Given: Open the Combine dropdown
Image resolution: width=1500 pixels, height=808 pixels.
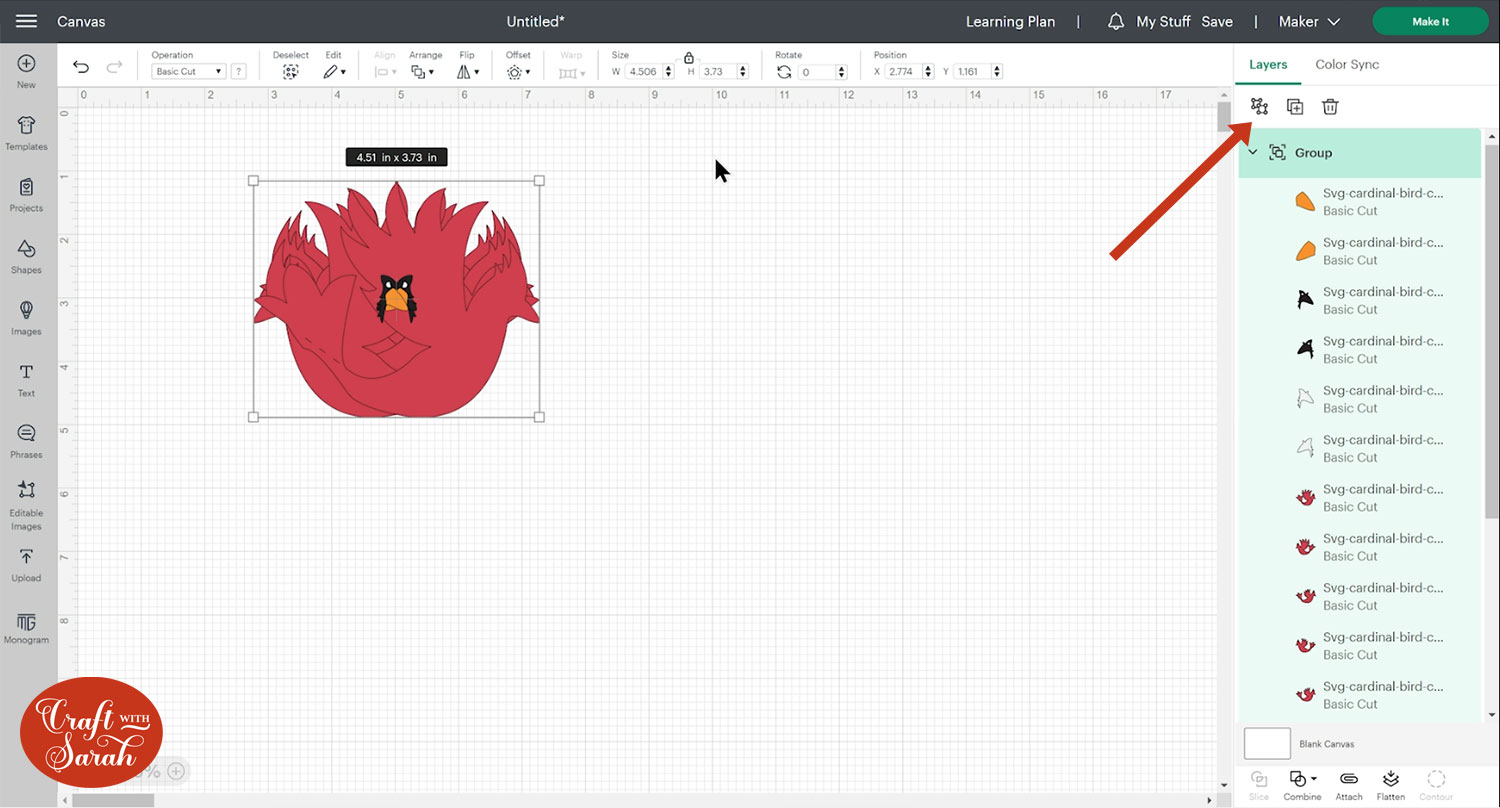Looking at the screenshot, I should tap(1302, 784).
